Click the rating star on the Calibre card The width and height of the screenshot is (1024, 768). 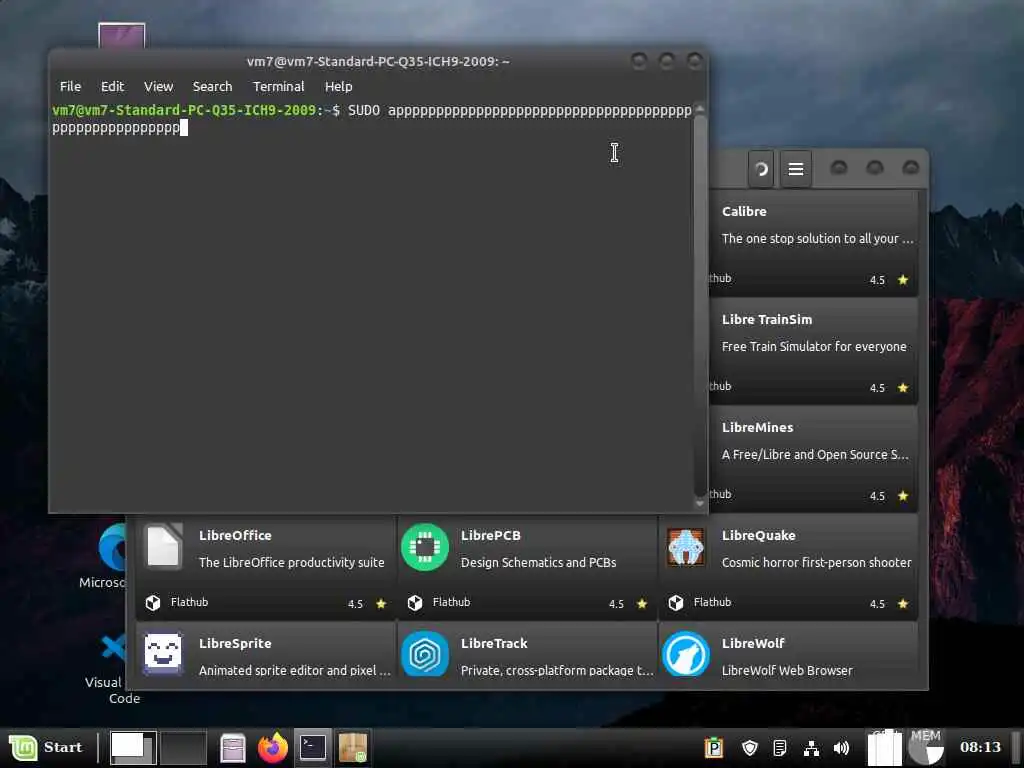point(903,280)
